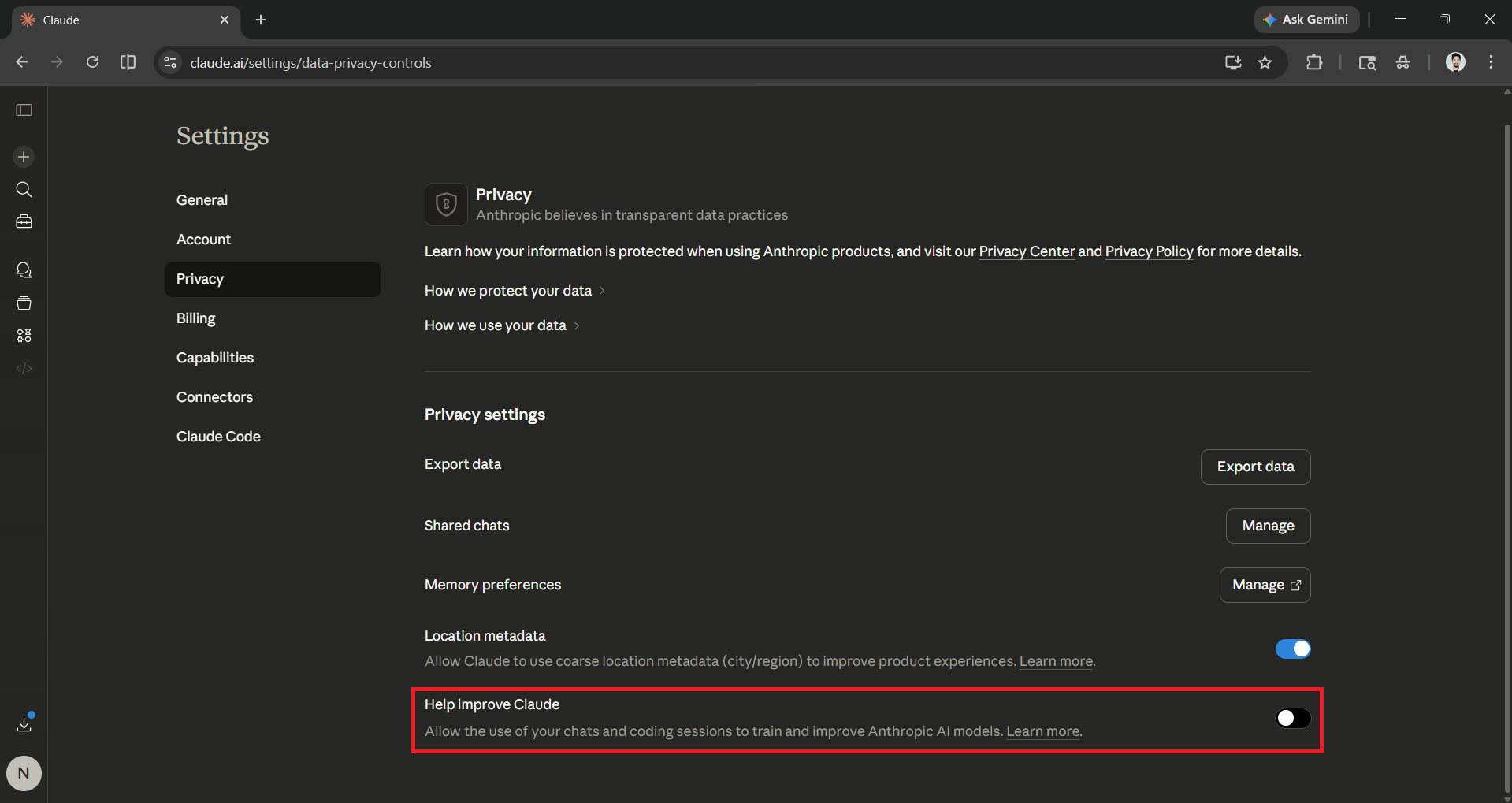The image size is (1512, 803).
Task: Open a new browser tab
Action: [x=261, y=20]
